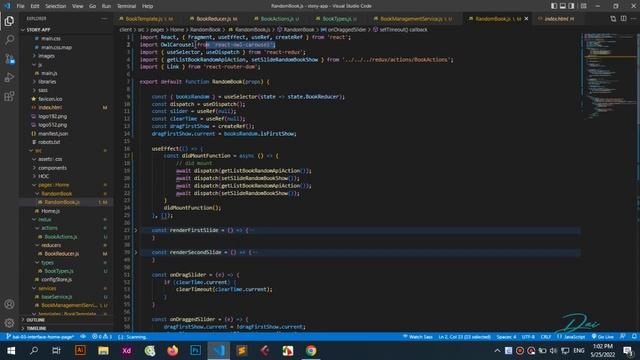Open Home.js in the explorer
The image size is (640, 360).
[x=51, y=211]
